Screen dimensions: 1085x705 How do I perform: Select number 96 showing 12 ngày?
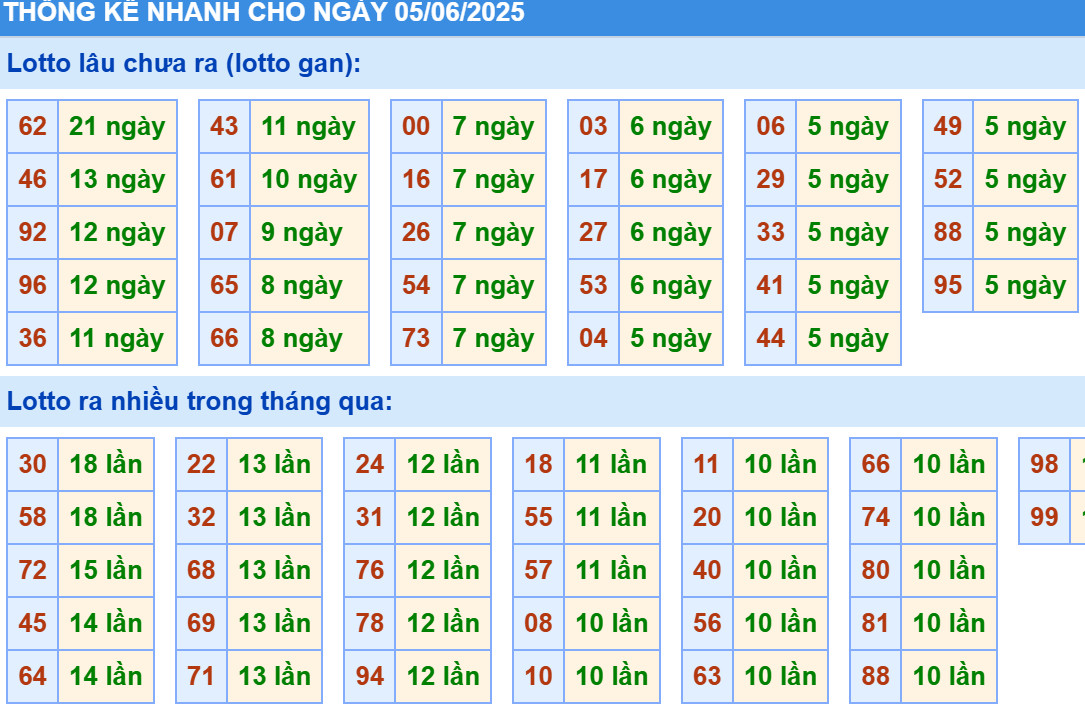click(x=31, y=285)
